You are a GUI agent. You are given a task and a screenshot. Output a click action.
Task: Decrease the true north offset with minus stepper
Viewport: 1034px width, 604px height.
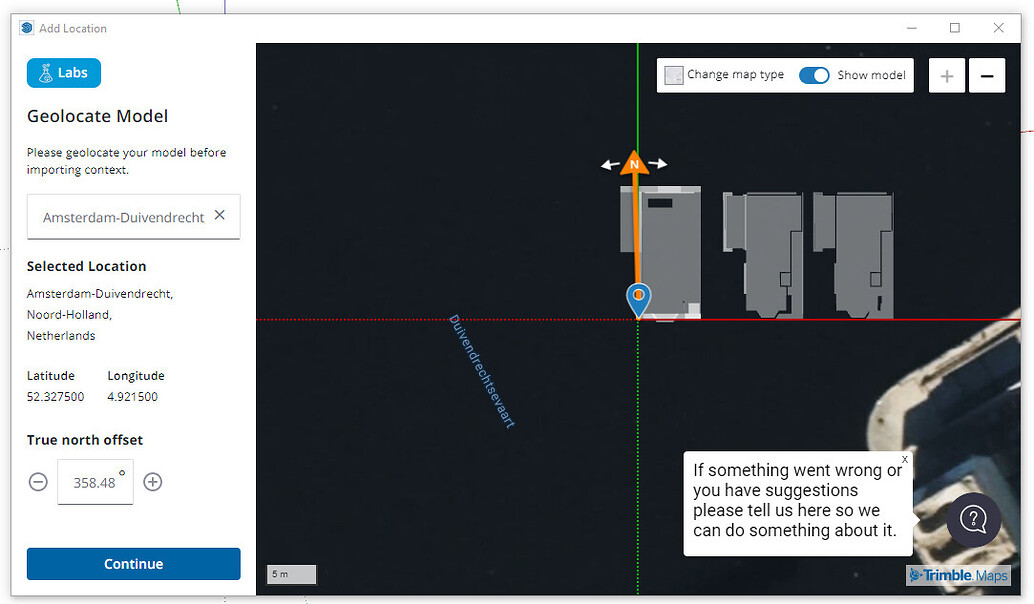coord(38,482)
